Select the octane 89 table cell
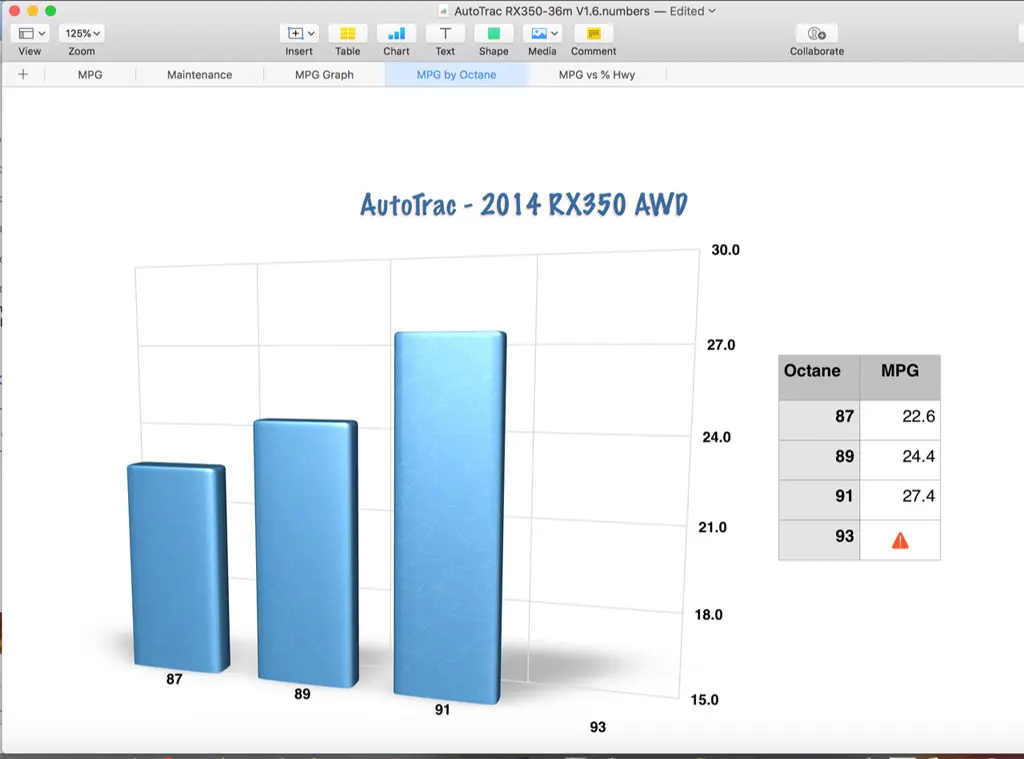The height and width of the screenshot is (759, 1024). tap(819, 459)
